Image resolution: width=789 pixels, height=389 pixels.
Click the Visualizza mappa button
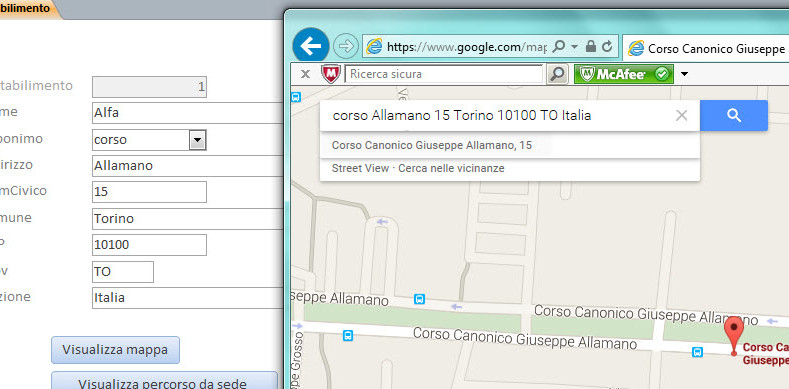pos(115,350)
